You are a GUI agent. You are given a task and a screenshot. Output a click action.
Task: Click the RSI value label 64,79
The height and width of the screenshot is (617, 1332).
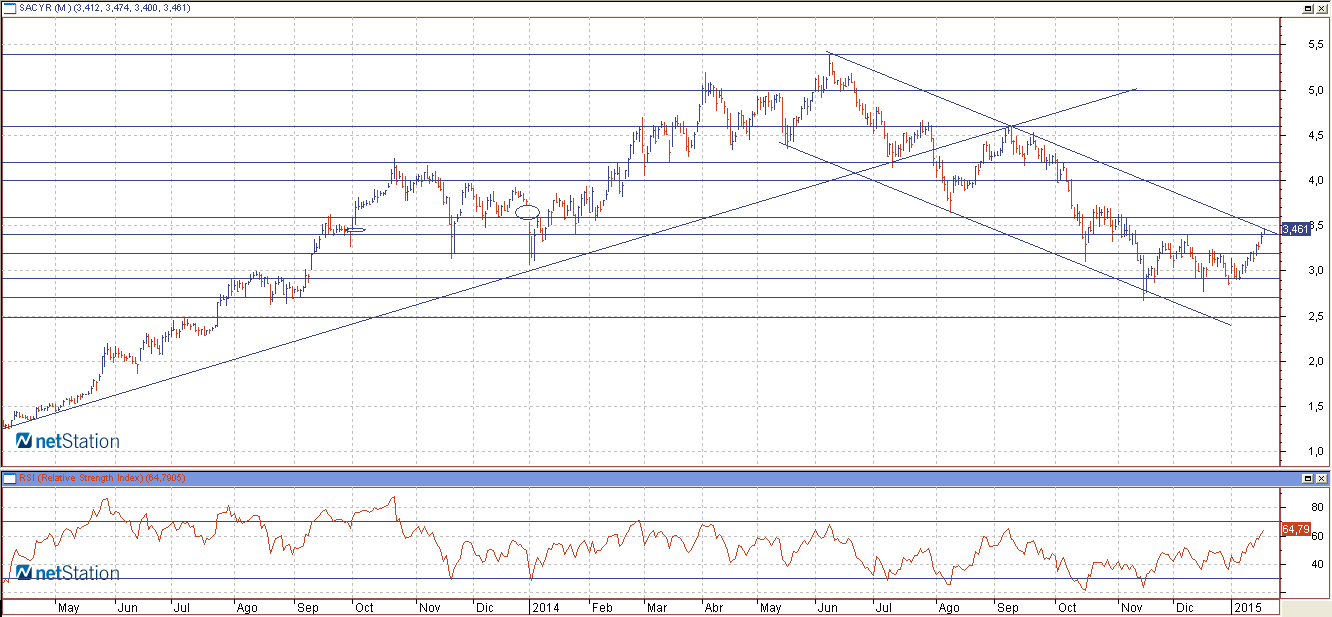[1295, 528]
